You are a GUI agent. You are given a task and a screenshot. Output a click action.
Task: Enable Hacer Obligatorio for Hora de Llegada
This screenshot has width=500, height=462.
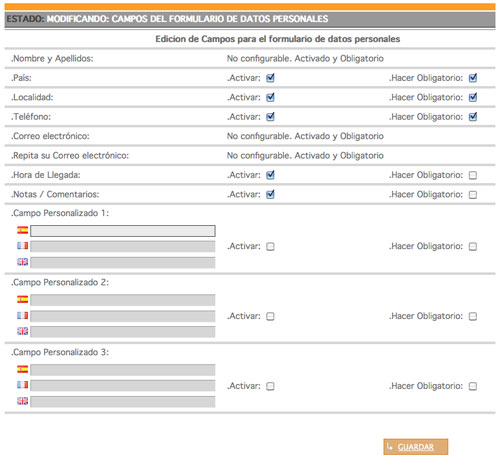(x=473, y=175)
